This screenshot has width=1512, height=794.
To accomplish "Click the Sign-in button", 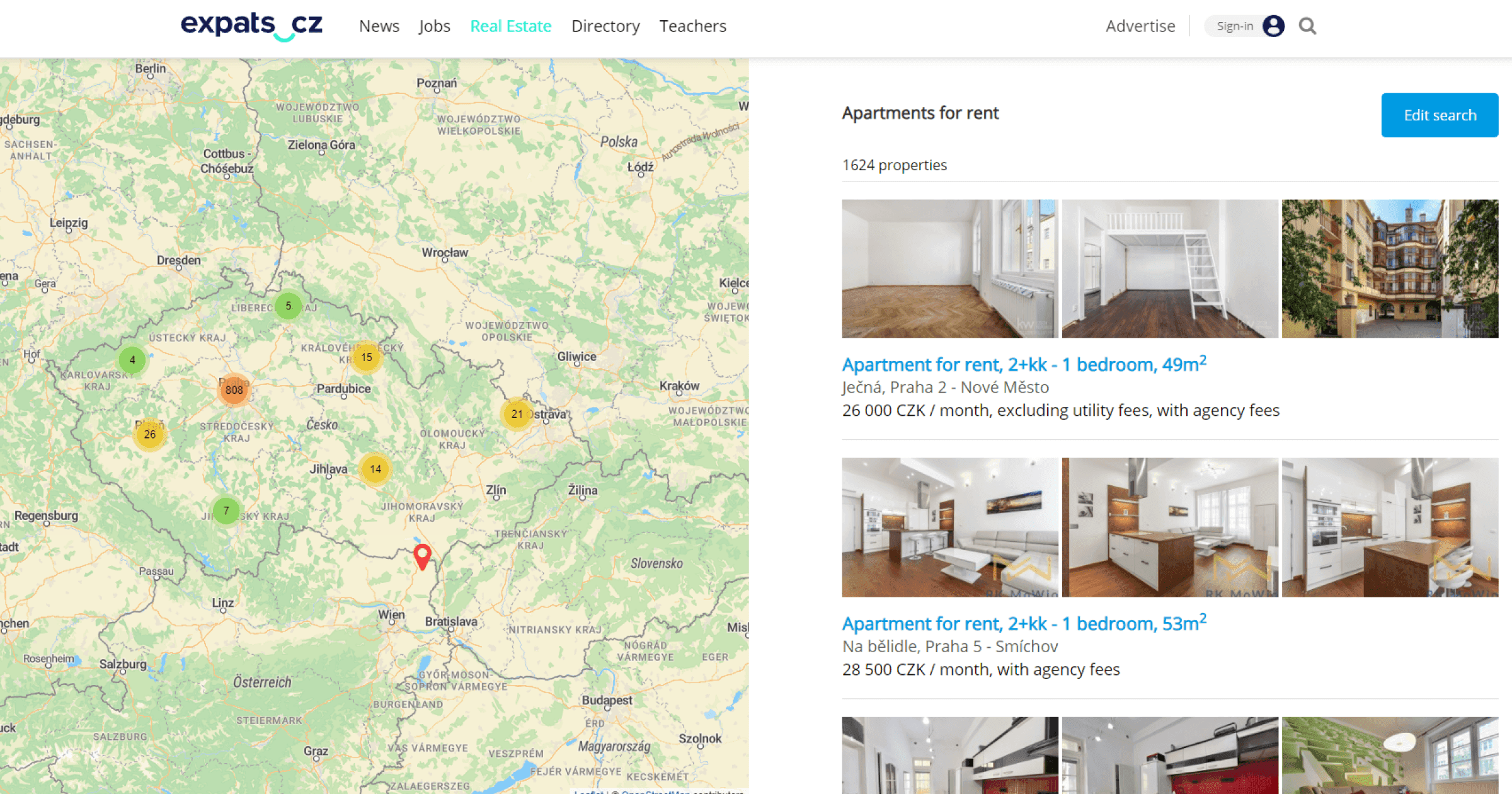I will click(1235, 26).
